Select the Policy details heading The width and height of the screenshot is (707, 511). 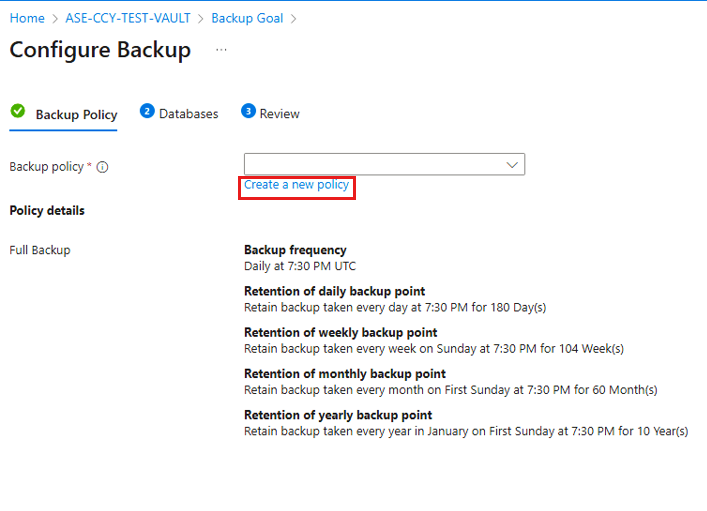[47, 211]
